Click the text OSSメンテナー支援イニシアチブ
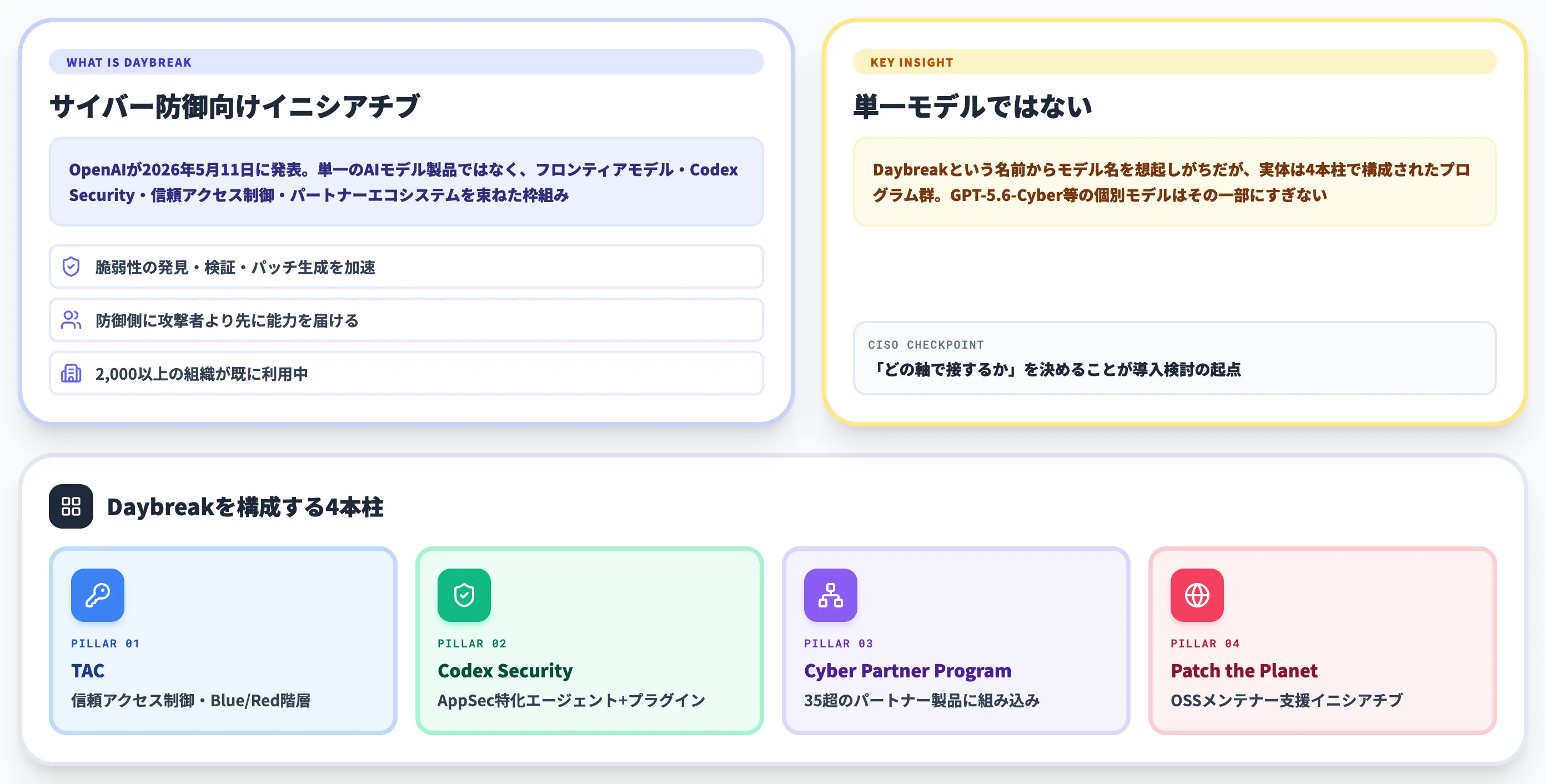 tap(1287, 700)
